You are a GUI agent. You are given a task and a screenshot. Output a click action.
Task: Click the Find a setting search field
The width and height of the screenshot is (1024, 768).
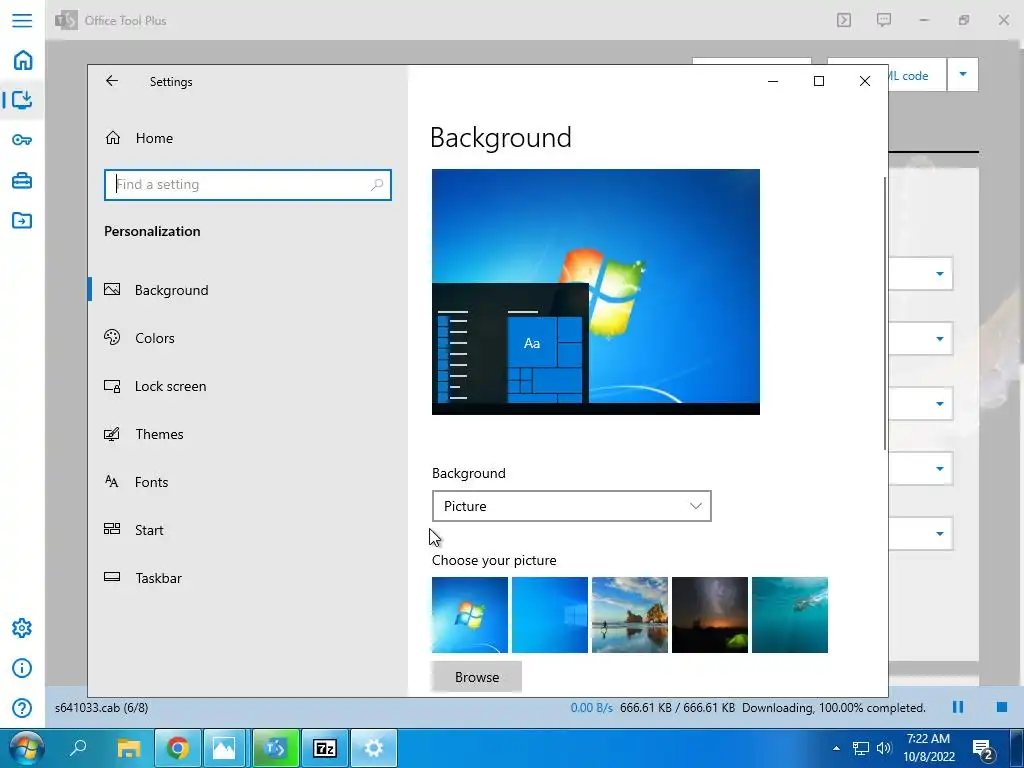click(x=248, y=185)
